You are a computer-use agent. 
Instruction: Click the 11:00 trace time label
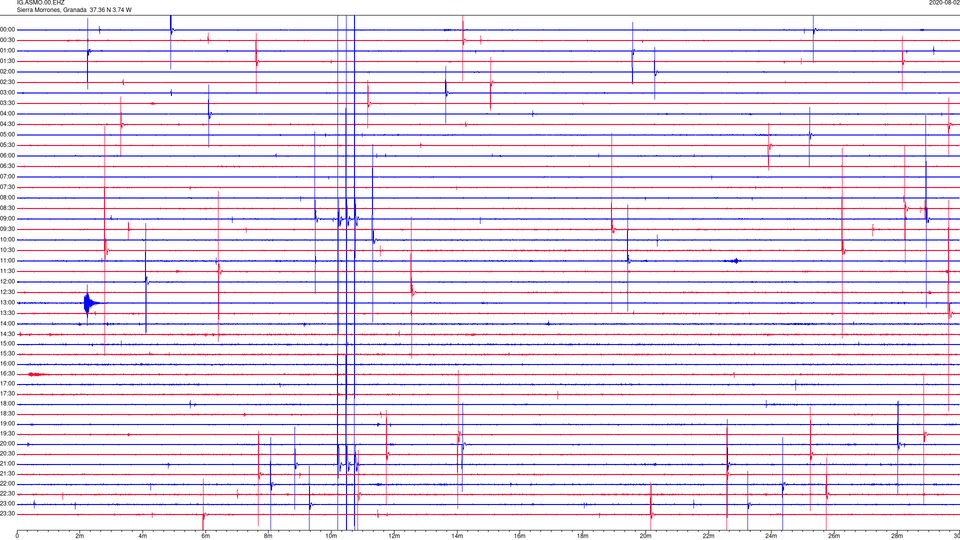[x=8, y=261]
